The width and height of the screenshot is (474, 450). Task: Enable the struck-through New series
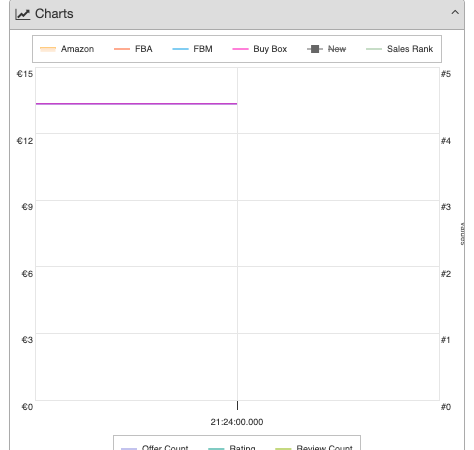tap(327, 49)
